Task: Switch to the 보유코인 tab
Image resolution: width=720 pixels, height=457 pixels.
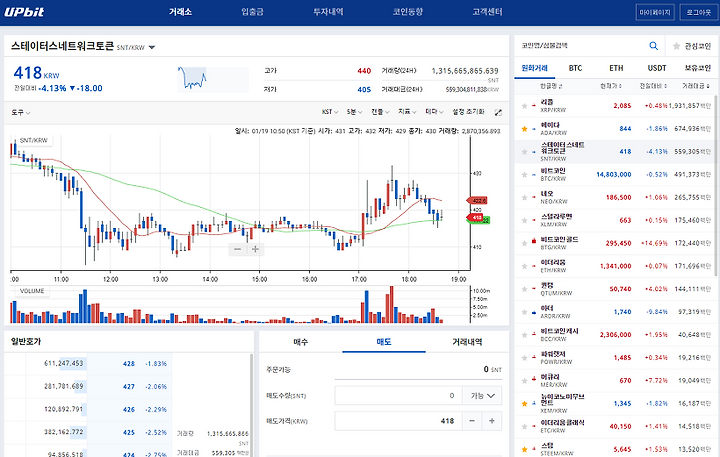Action: (x=698, y=68)
